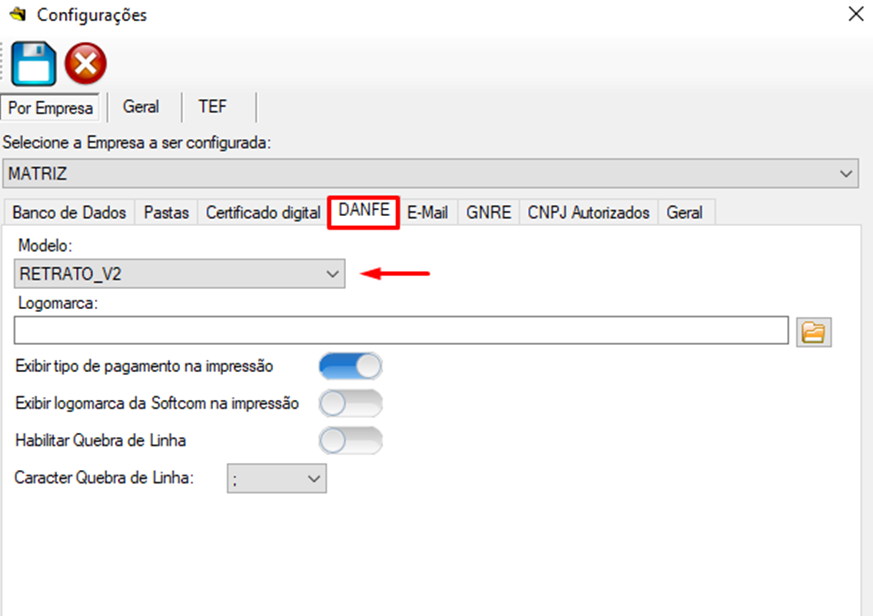Switch to the DANFE tab

[x=364, y=211]
